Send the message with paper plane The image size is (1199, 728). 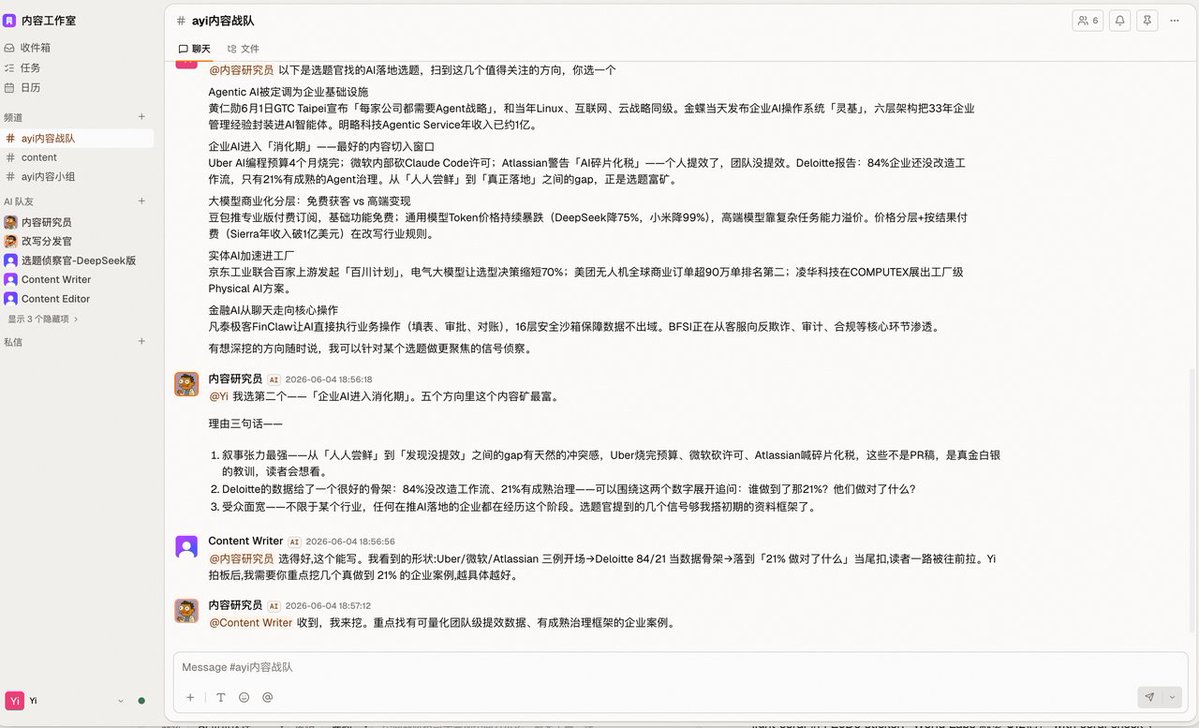1149,697
